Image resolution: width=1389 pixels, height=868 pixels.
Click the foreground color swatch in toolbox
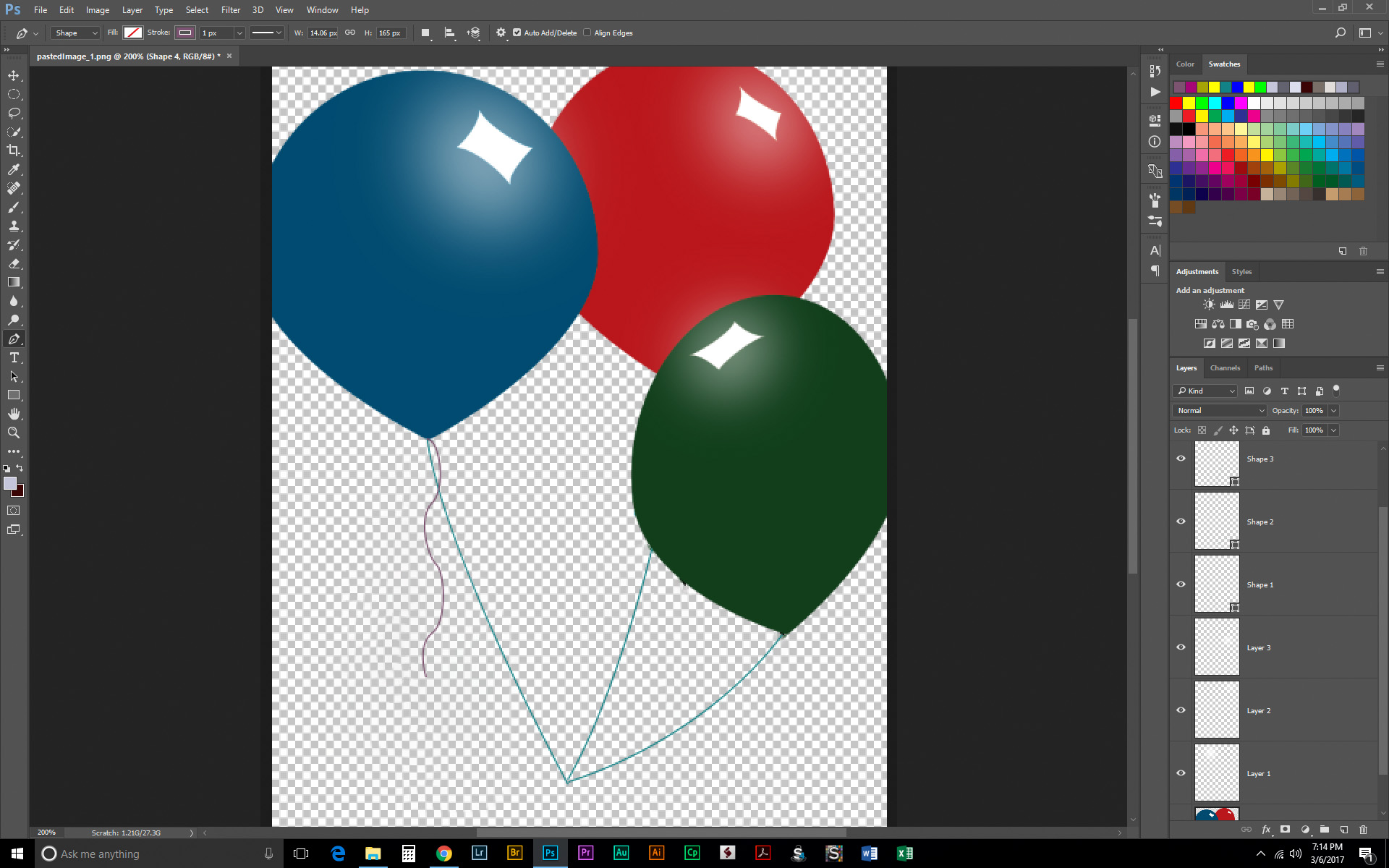click(9, 483)
